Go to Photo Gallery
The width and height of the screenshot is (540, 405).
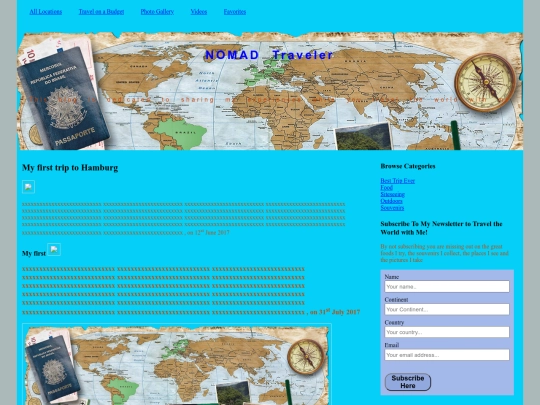tap(157, 12)
